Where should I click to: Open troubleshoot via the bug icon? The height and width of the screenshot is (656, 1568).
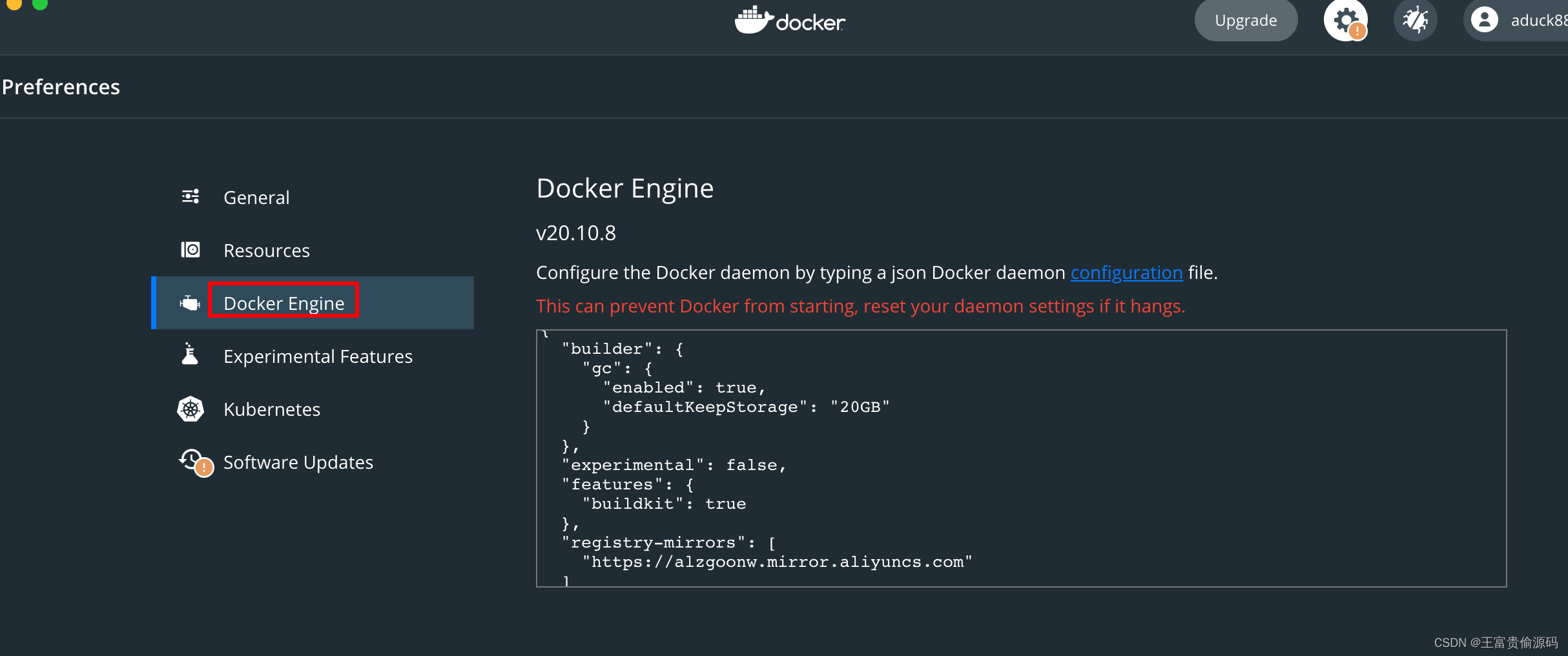coord(1416,20)
